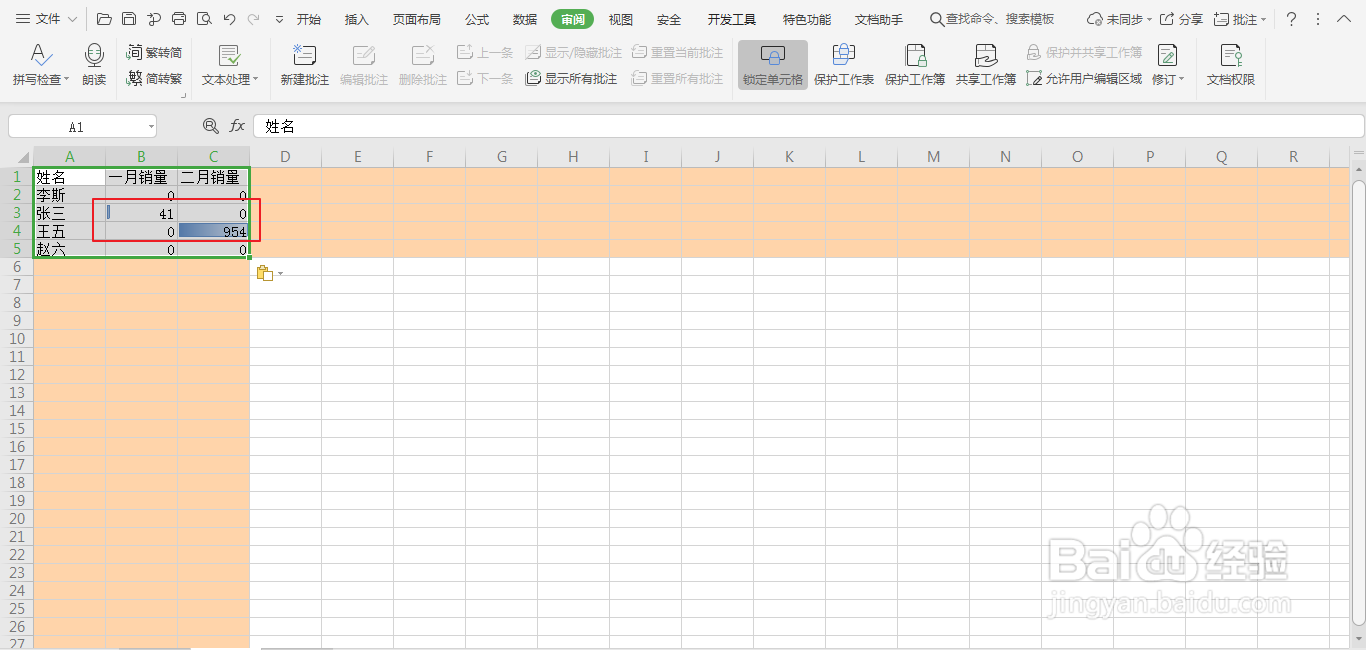This screenshot has width=1366, height=650.
Task: Click the zoom magnifier icon beside fx
Action: 210,126
